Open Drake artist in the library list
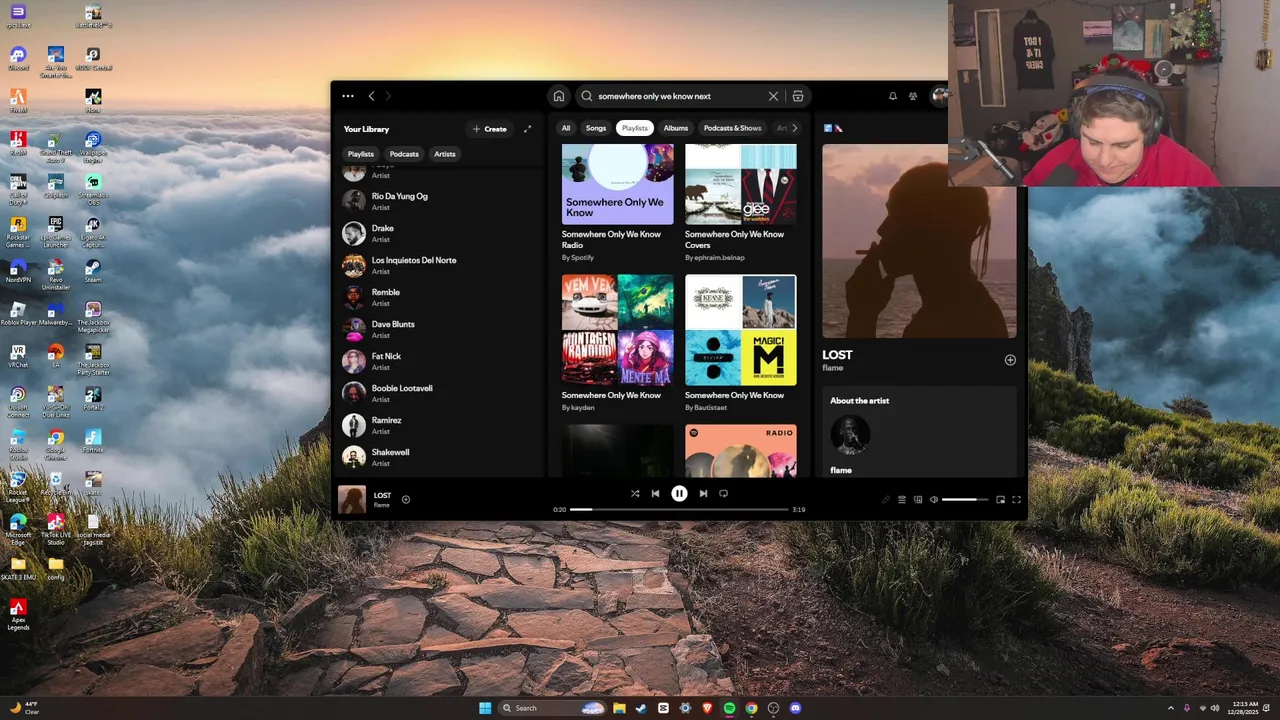1280x720 pixels. tap(440, 233)
